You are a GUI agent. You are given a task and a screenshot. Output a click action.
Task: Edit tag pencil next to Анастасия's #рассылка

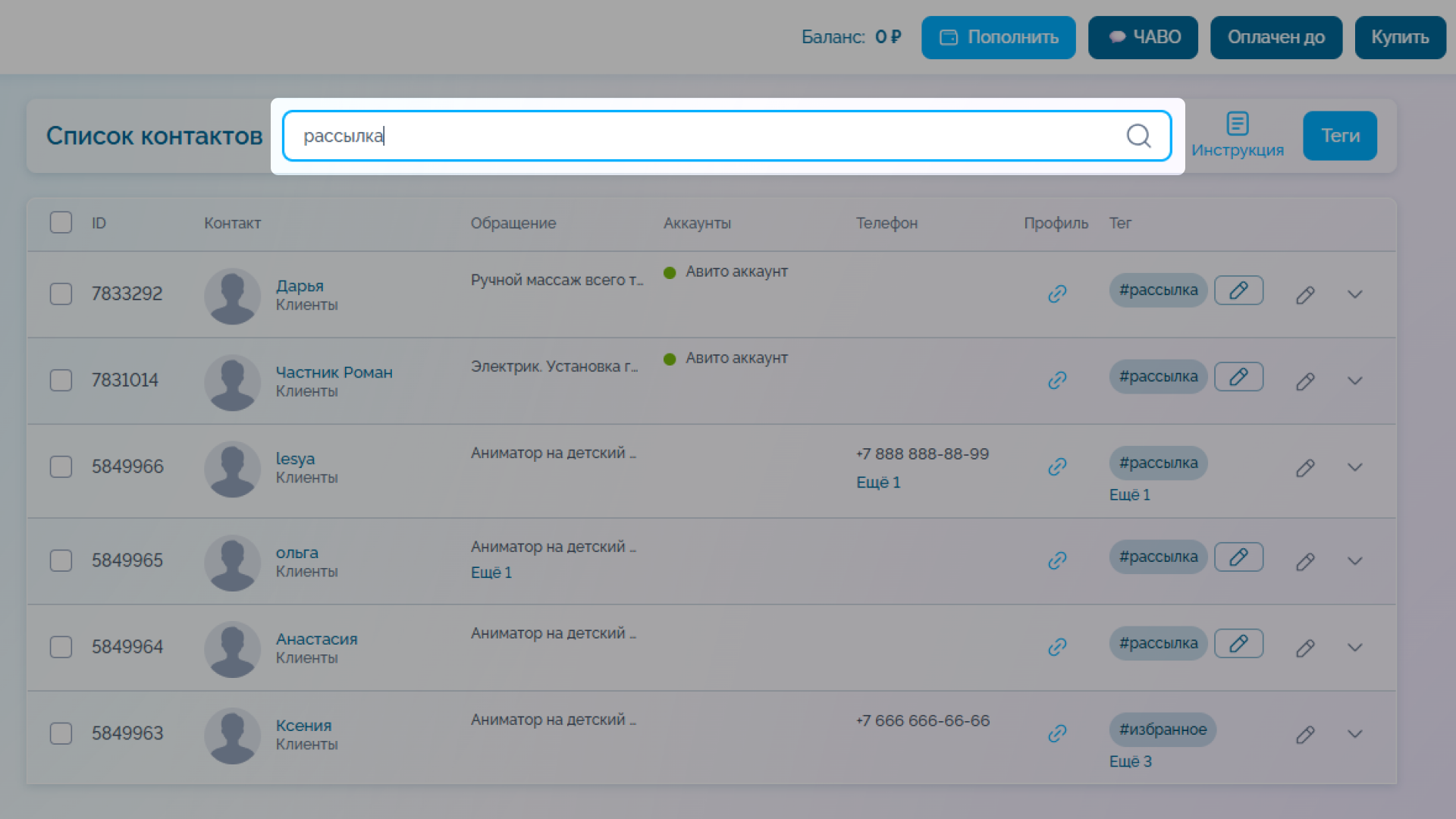point(1238,644)
